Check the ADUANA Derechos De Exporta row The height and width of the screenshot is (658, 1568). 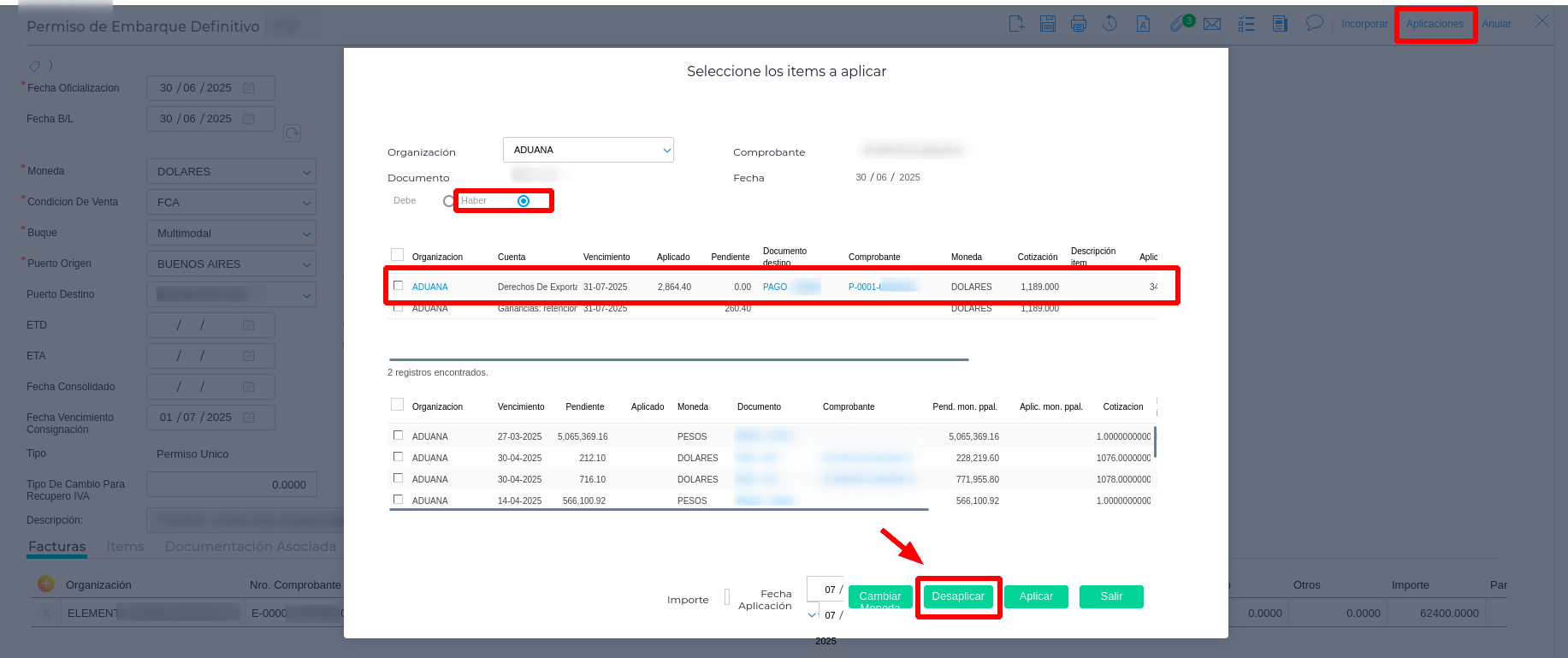coord(398,286)
